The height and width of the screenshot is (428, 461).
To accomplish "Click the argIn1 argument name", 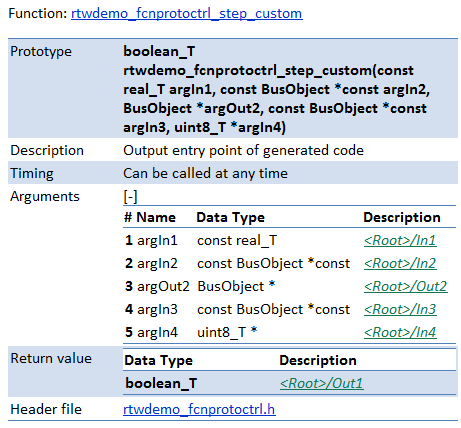I will pyautogui.click(x=157, y=240).
